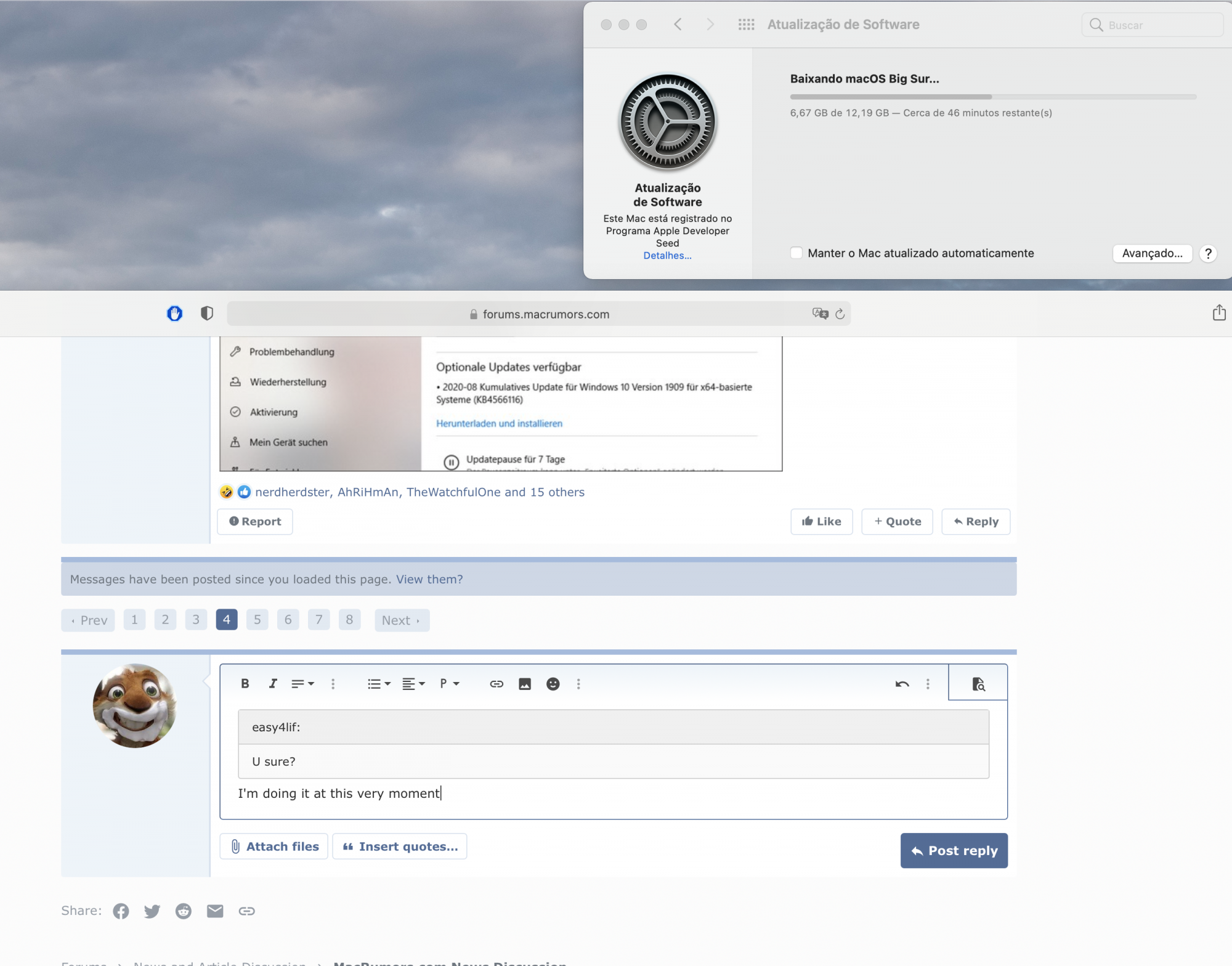Open the smilies emoji picker
1232x966 pixels.
tap(553, 684)
